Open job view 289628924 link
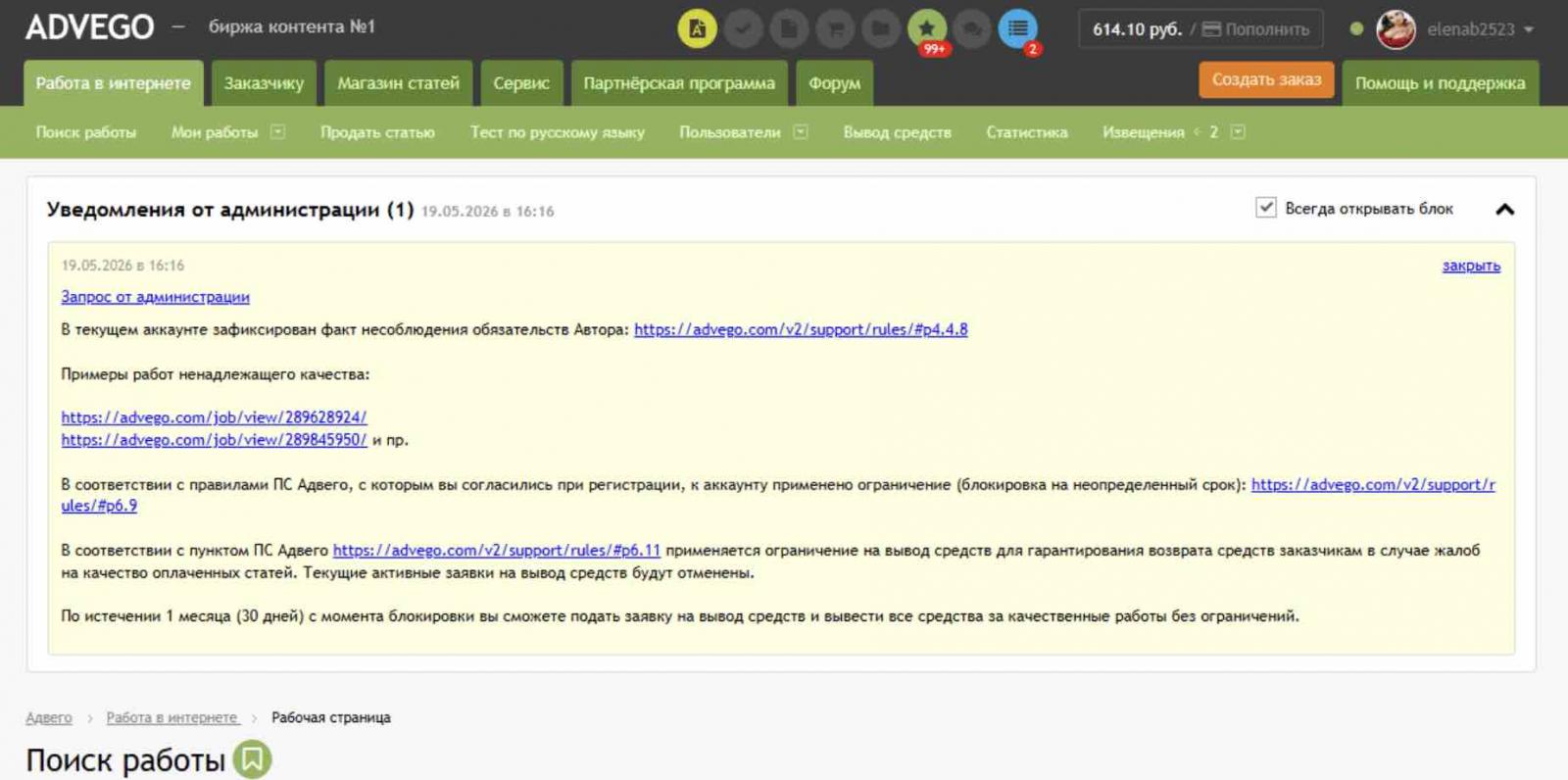Image resolution: width=1568 pixels, height=780 pixels. (x=214, y=417)
